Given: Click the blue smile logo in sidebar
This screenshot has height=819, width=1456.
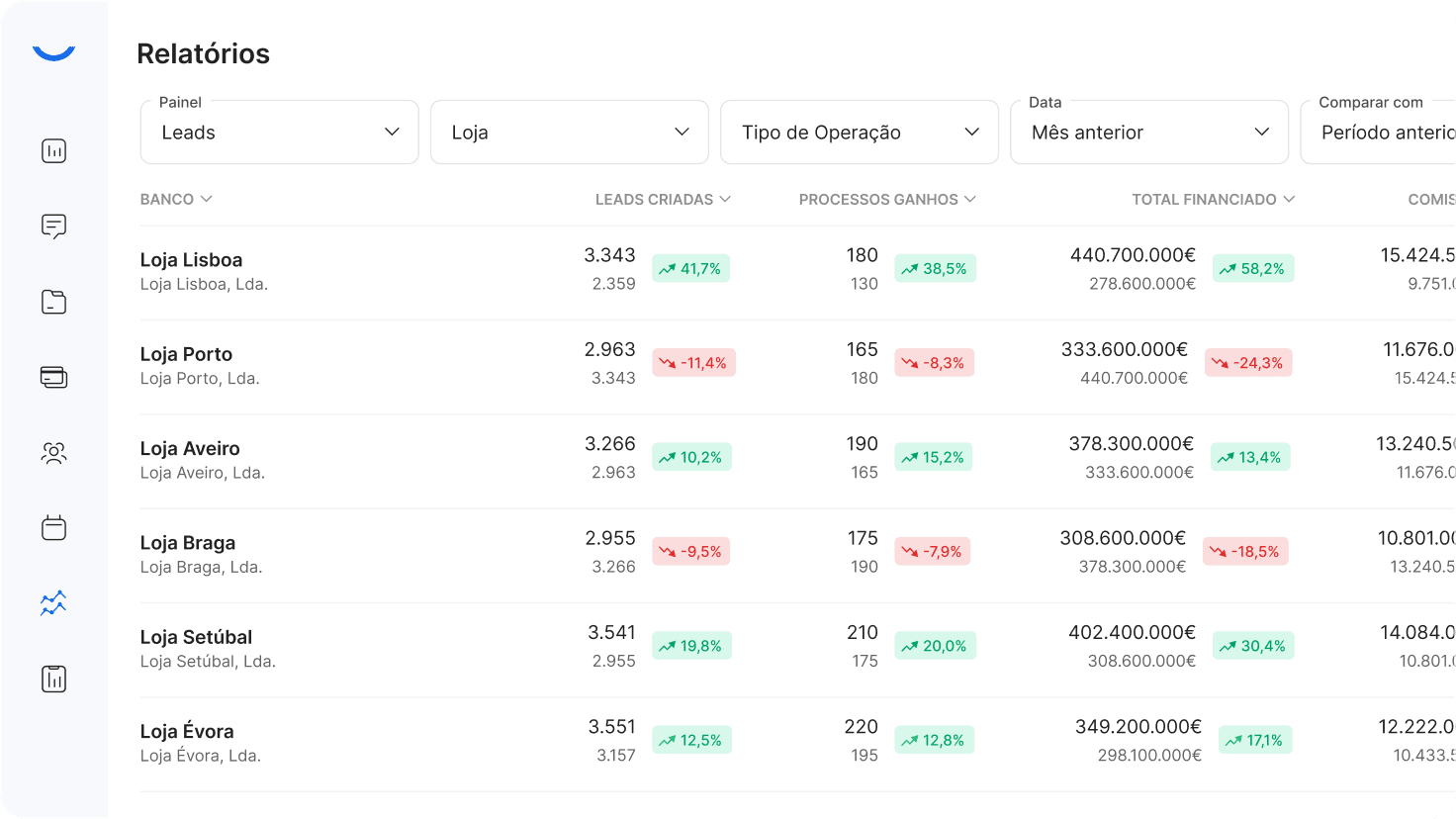Looking at the screenshot, I should click(53, 53).
